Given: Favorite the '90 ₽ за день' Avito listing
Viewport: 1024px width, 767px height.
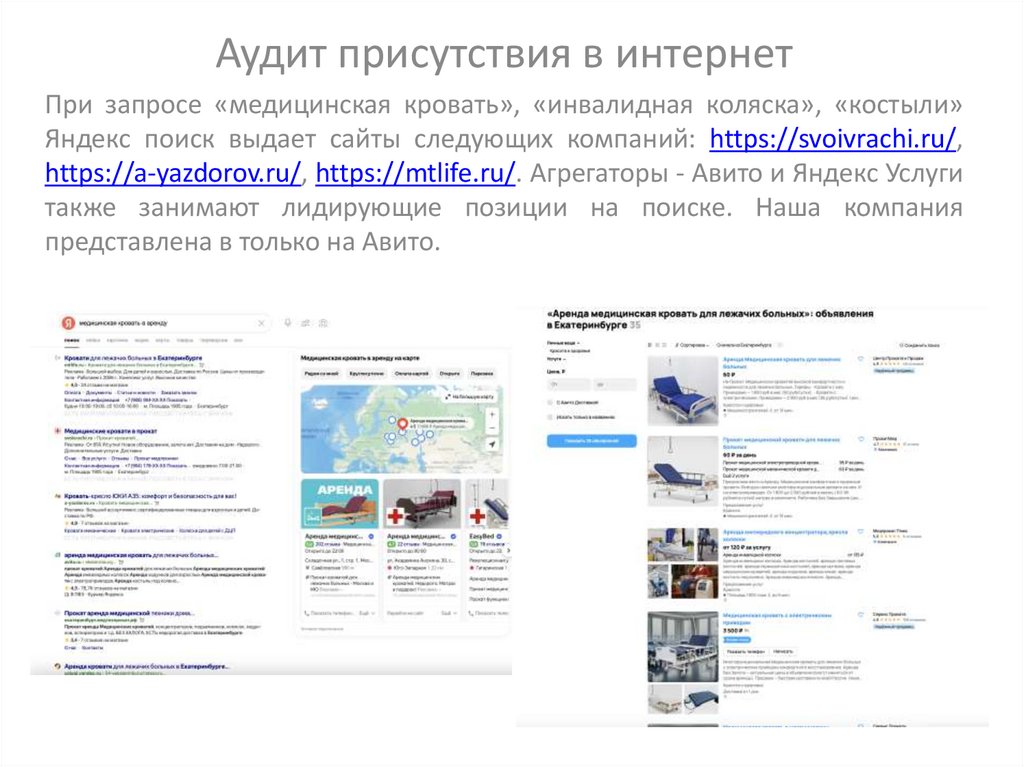Looking at the screenshot, I should click(861, 439).
